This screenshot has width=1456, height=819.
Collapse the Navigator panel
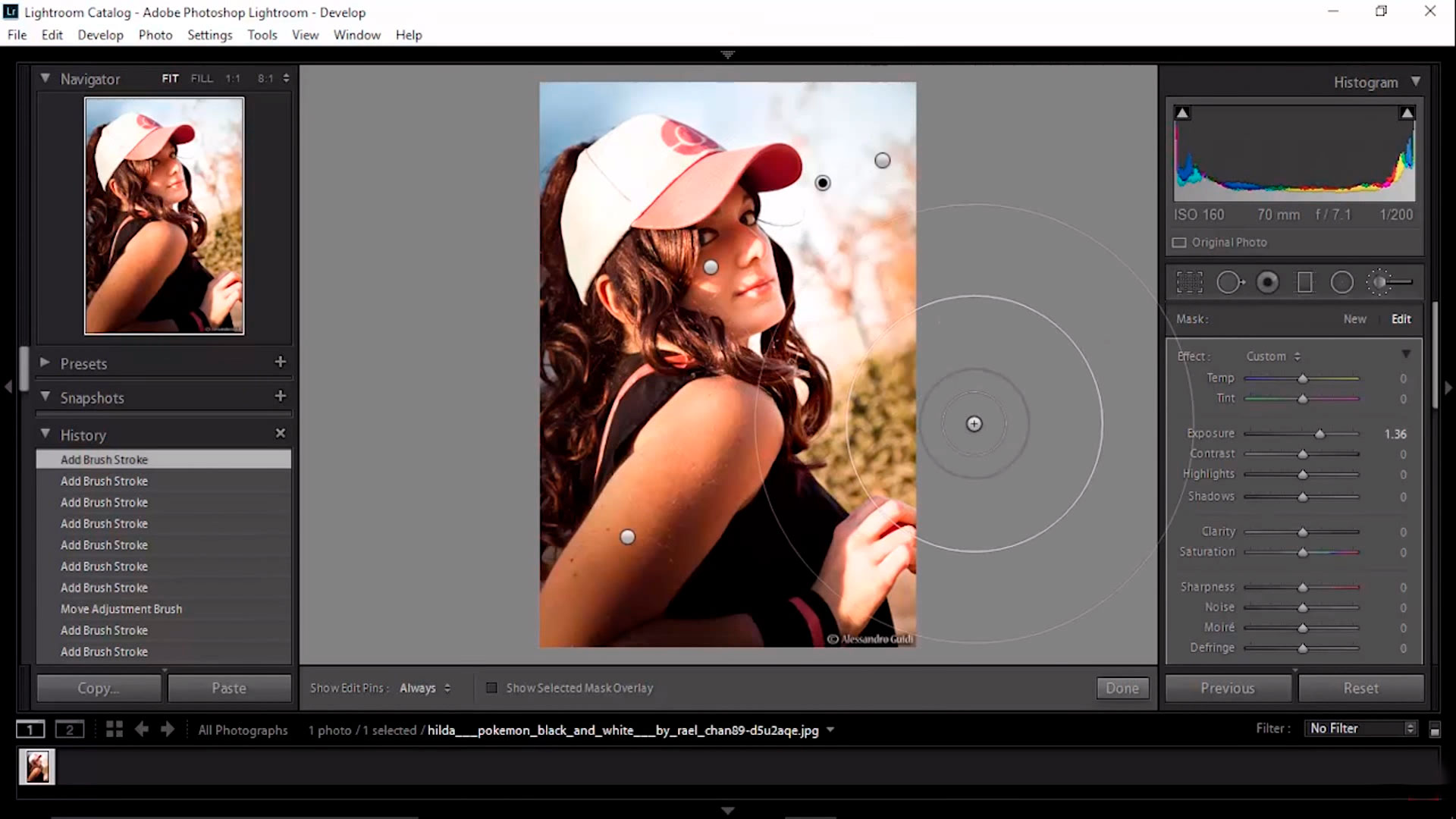click(x=45, y=78)
